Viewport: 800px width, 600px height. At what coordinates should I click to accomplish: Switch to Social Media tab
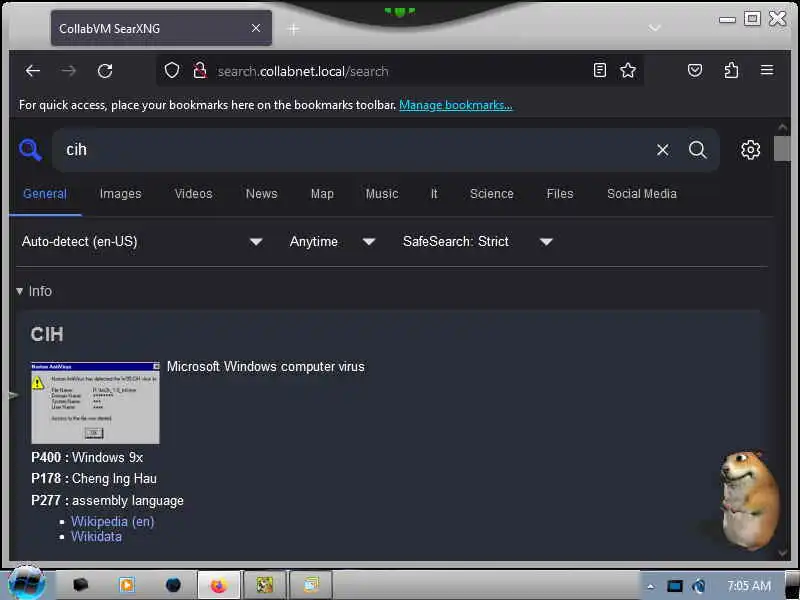coord(642,194)
